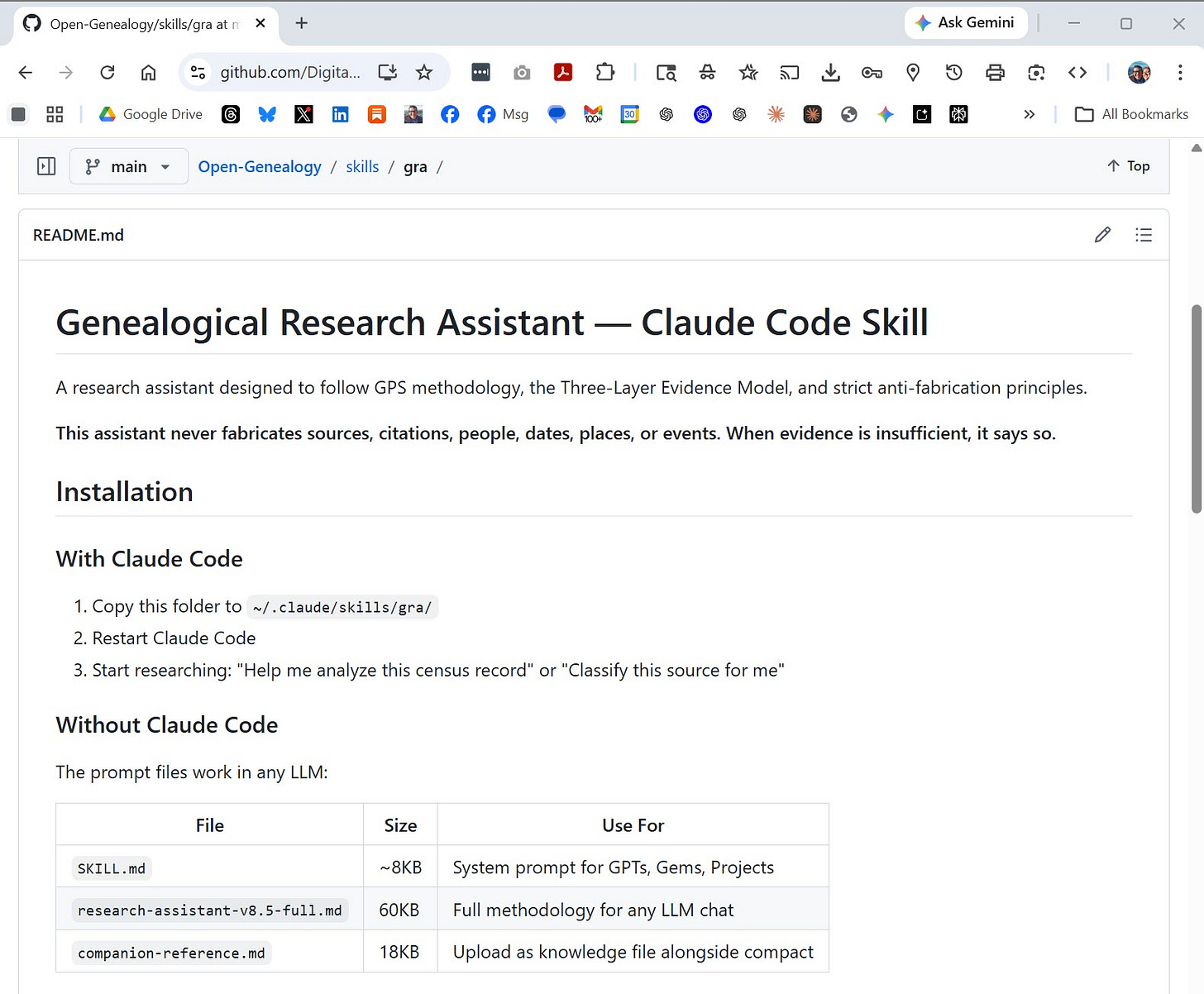Screen dimensions: 1204x994
Task: Open the Threads bookmark
Action: [x=231, y=114]
